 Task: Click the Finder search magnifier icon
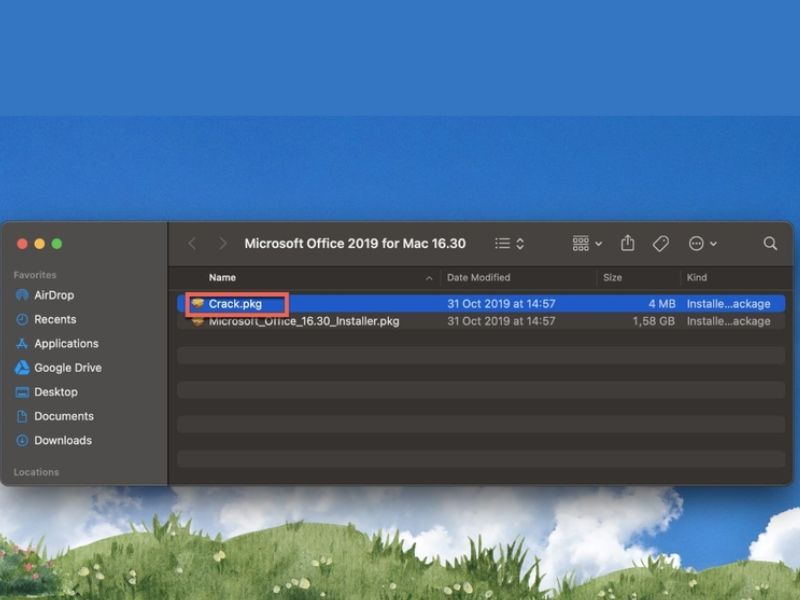point(770,243)
